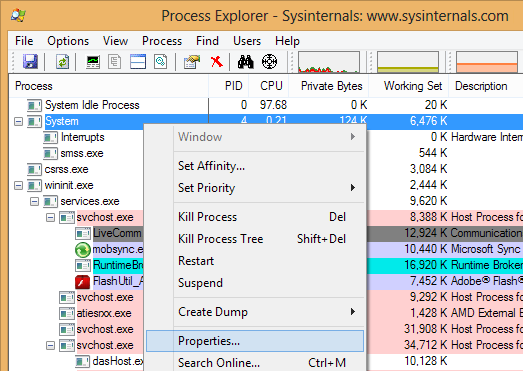Expand the Create Dump submenu arrow
This screenshot has width=523, height=371.
pyautogui.click(x=353, y=312)
